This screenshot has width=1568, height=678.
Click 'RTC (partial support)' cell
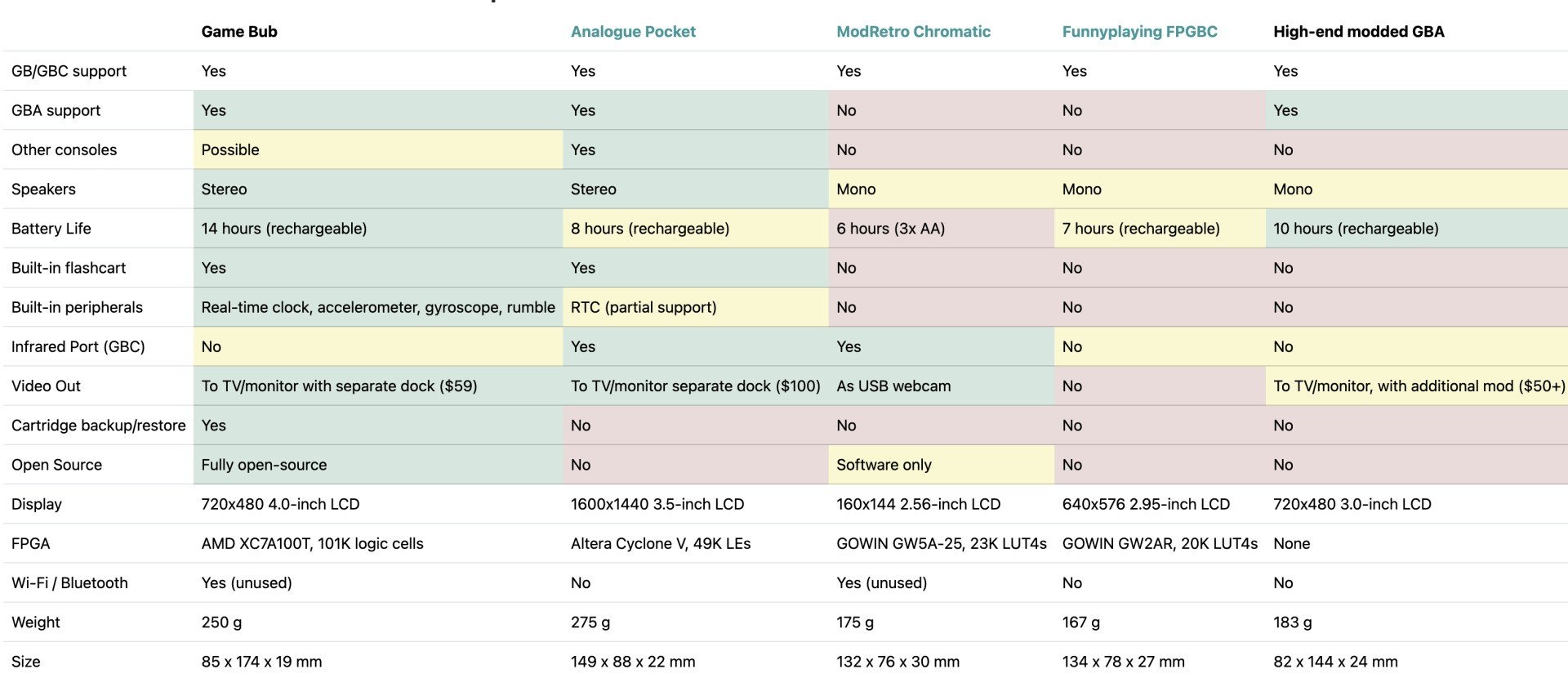[x=696, y=307]
